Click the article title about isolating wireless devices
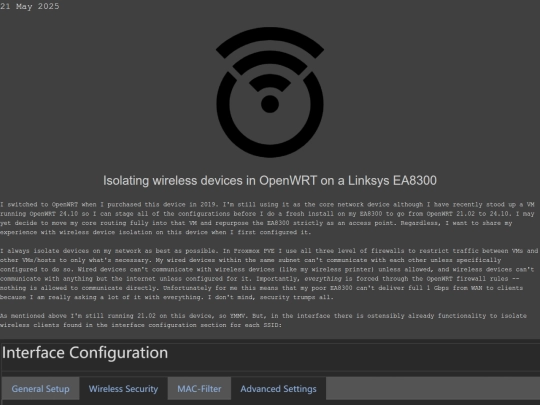 pyautogui.click(x=270, y=180)
